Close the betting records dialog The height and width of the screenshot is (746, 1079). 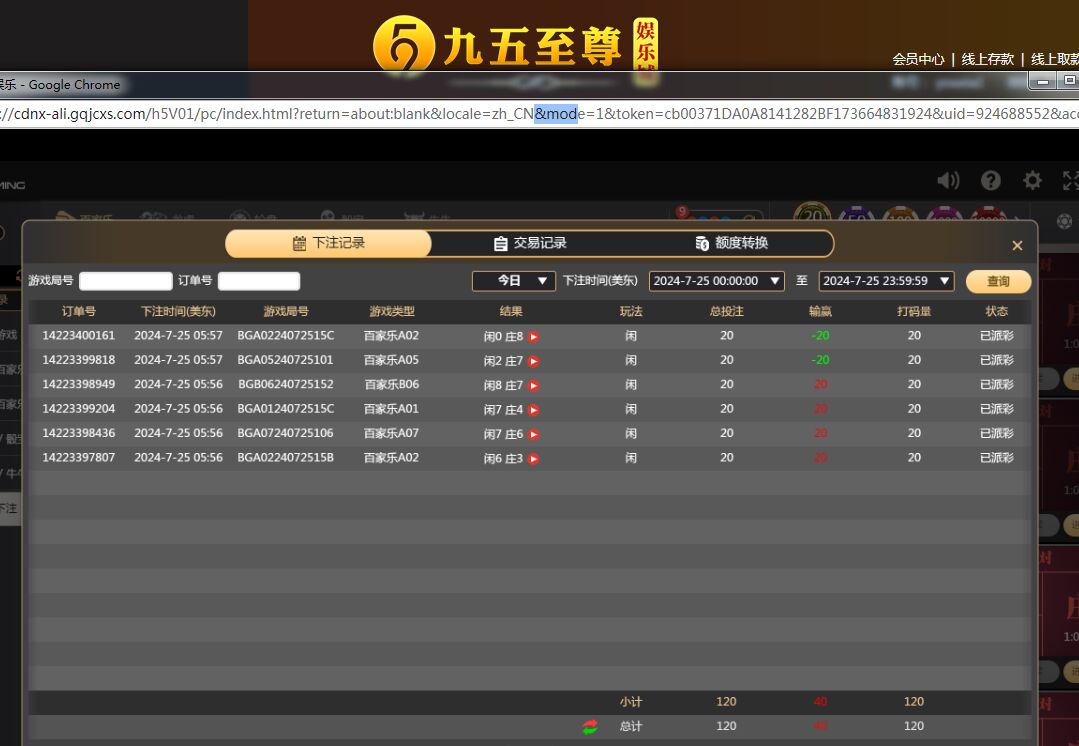click(x=1017, y=246)
